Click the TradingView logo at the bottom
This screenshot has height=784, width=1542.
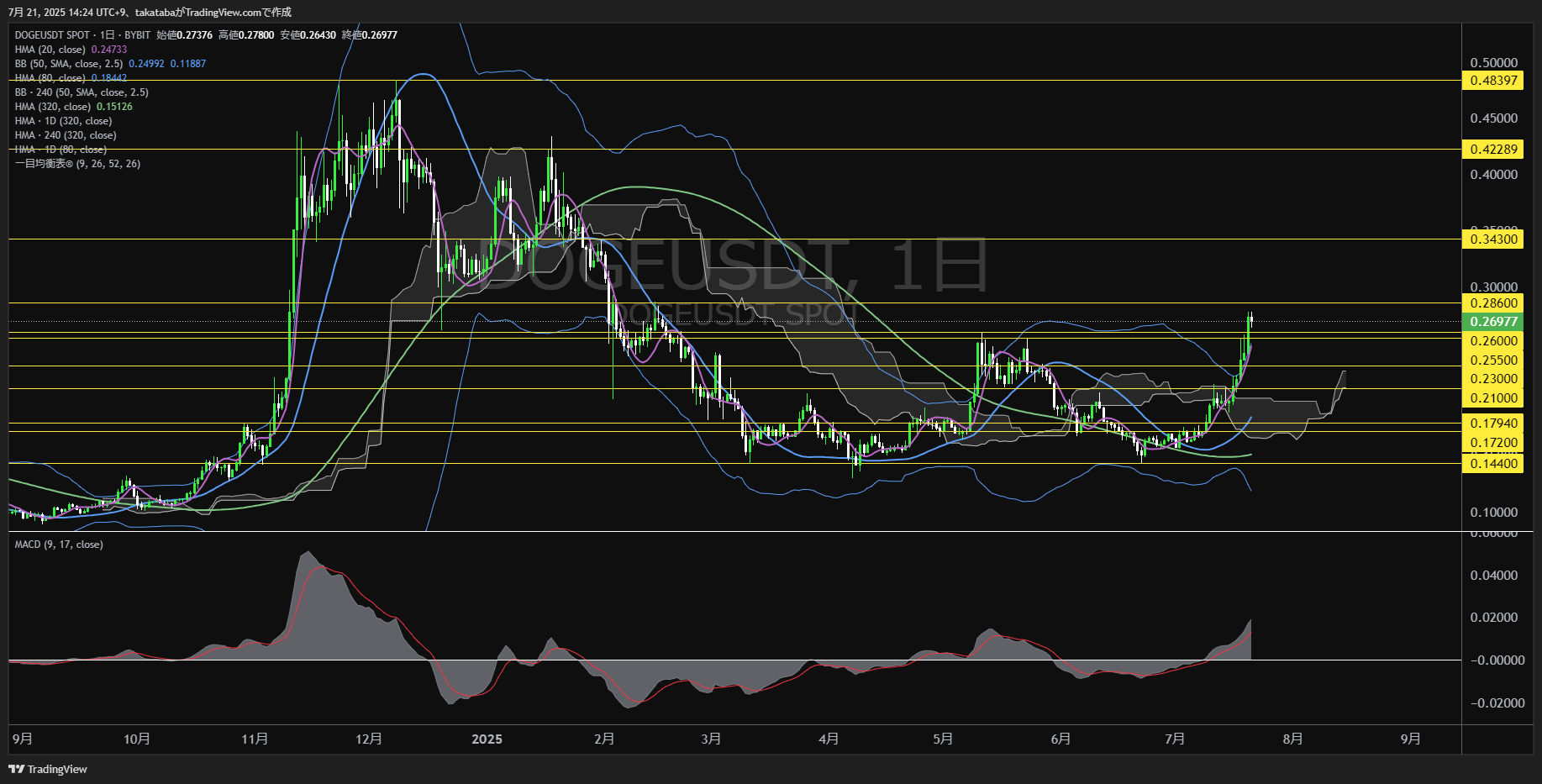48,769
